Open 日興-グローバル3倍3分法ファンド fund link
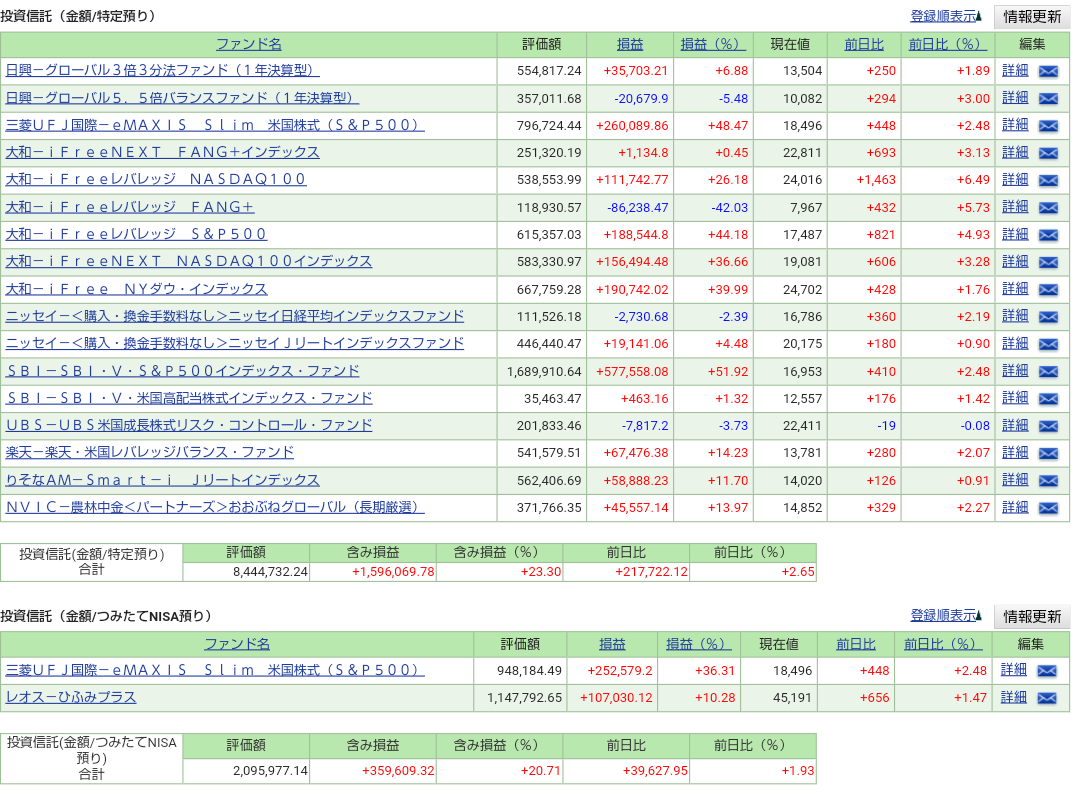This screenshot has height=794, width=1080. coord(163,70)
